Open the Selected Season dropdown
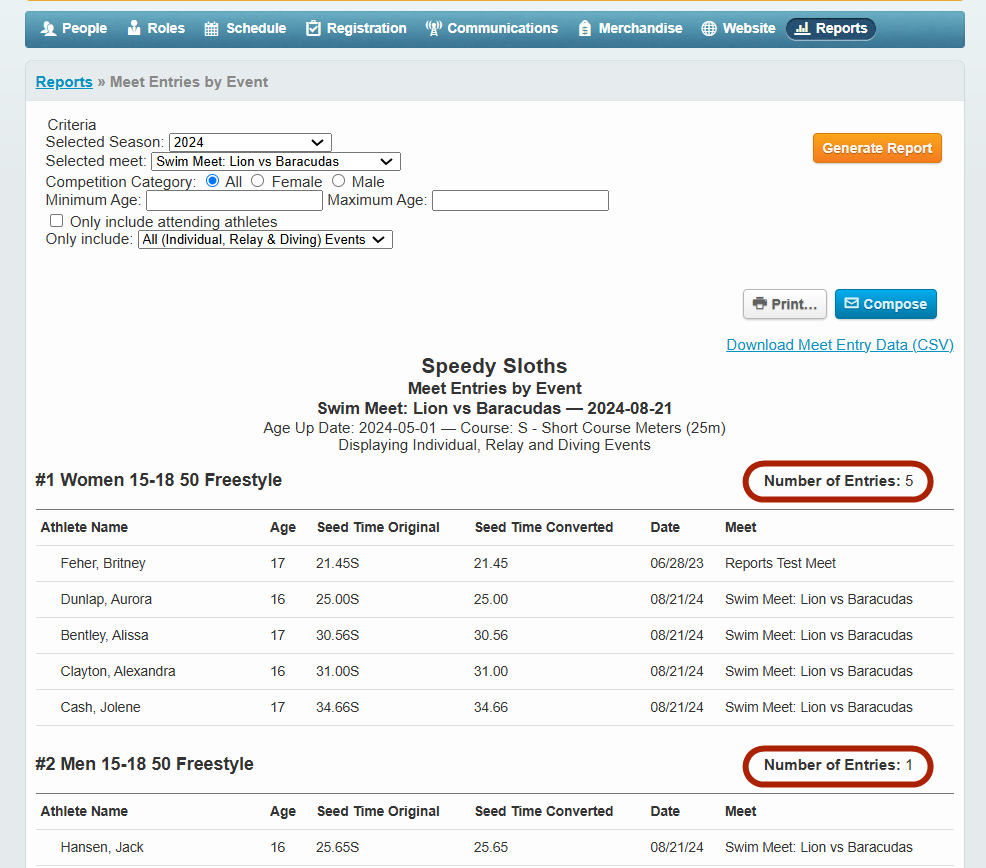Viewport: 986px width, 868px height. tap(250, 142)
